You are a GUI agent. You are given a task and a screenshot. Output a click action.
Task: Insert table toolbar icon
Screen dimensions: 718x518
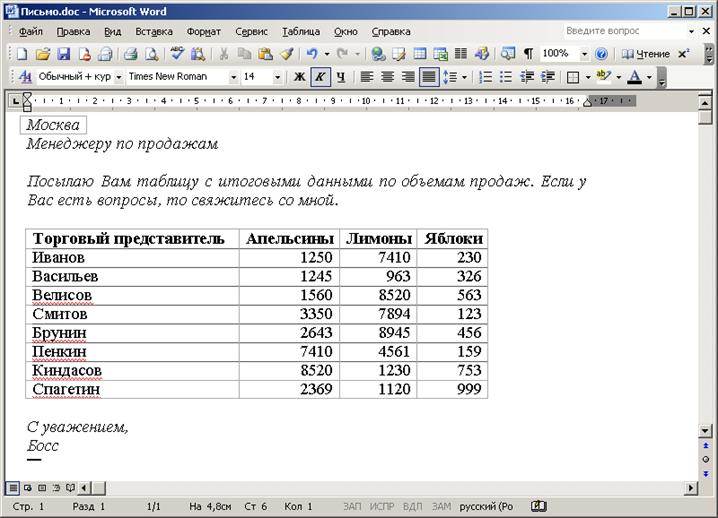point(419,54)
